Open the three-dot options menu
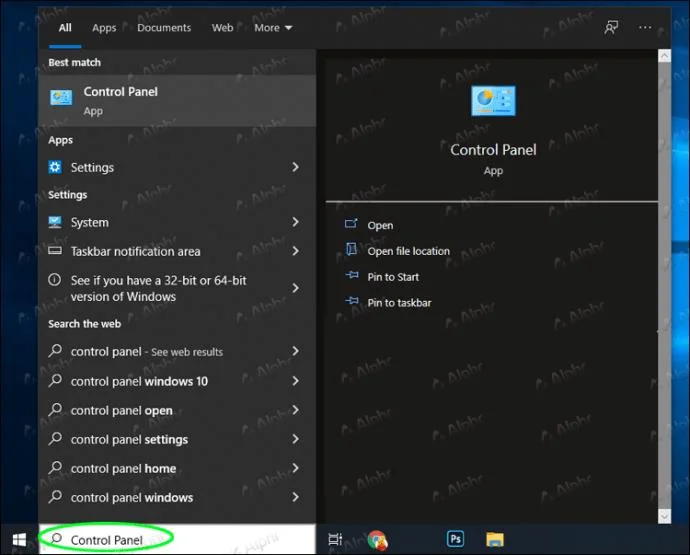The image size is (690, 555). pos(645,27)
